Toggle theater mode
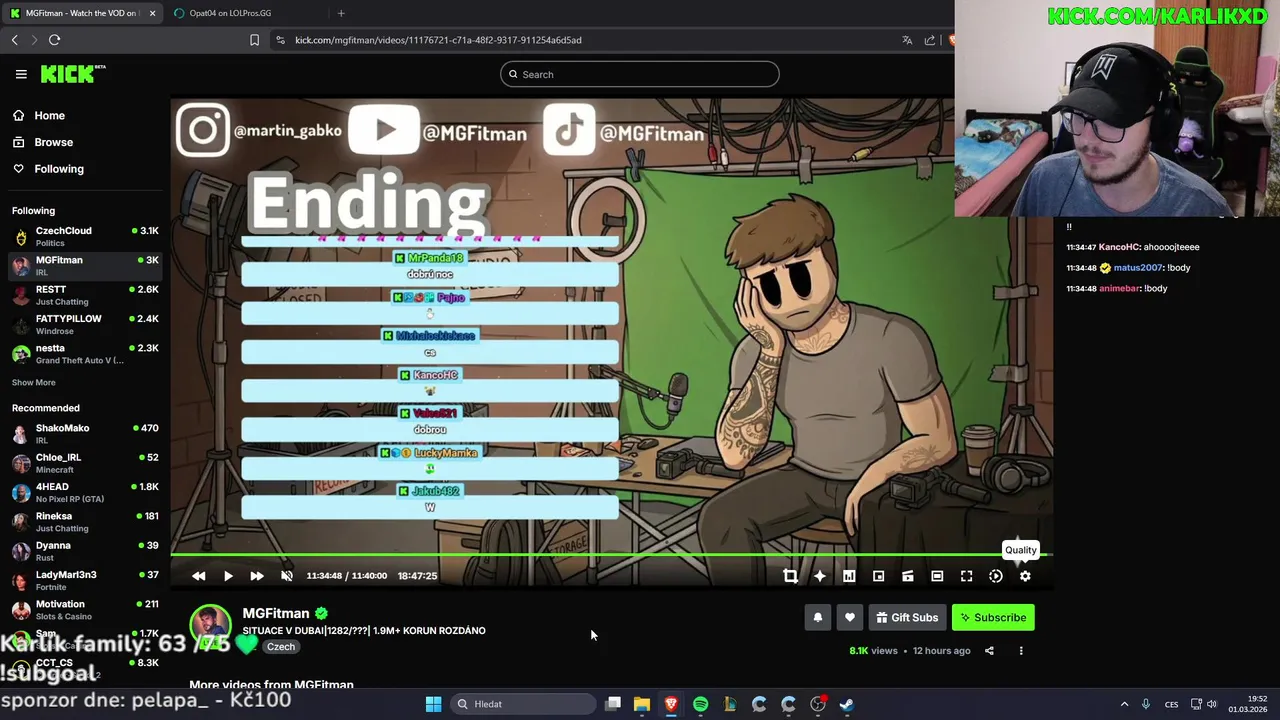The height and width of the screenshot is (720, 1280). [x=937, y=576]
